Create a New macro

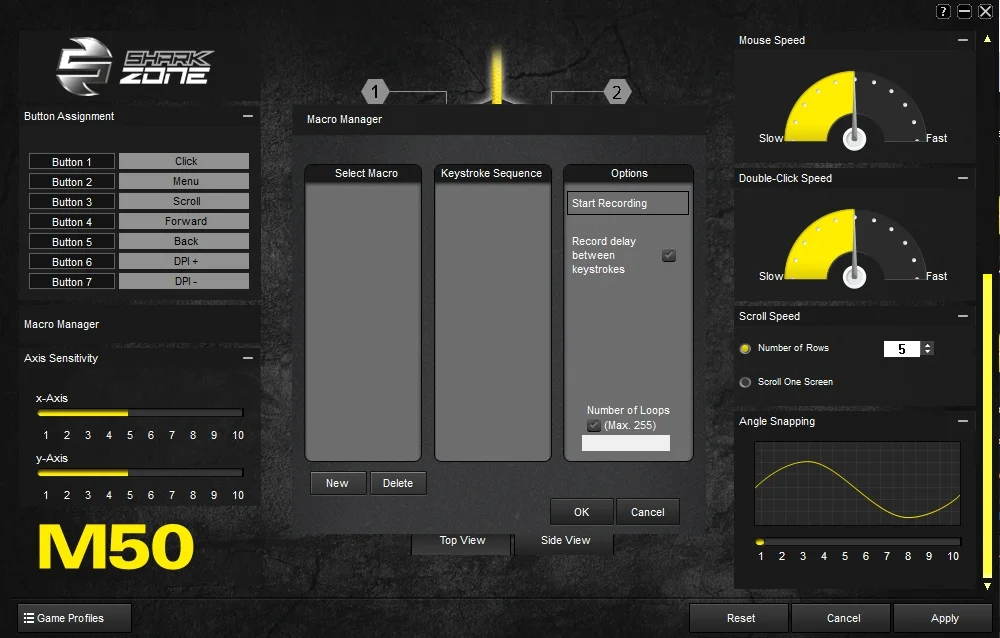[x=337, y=483]
